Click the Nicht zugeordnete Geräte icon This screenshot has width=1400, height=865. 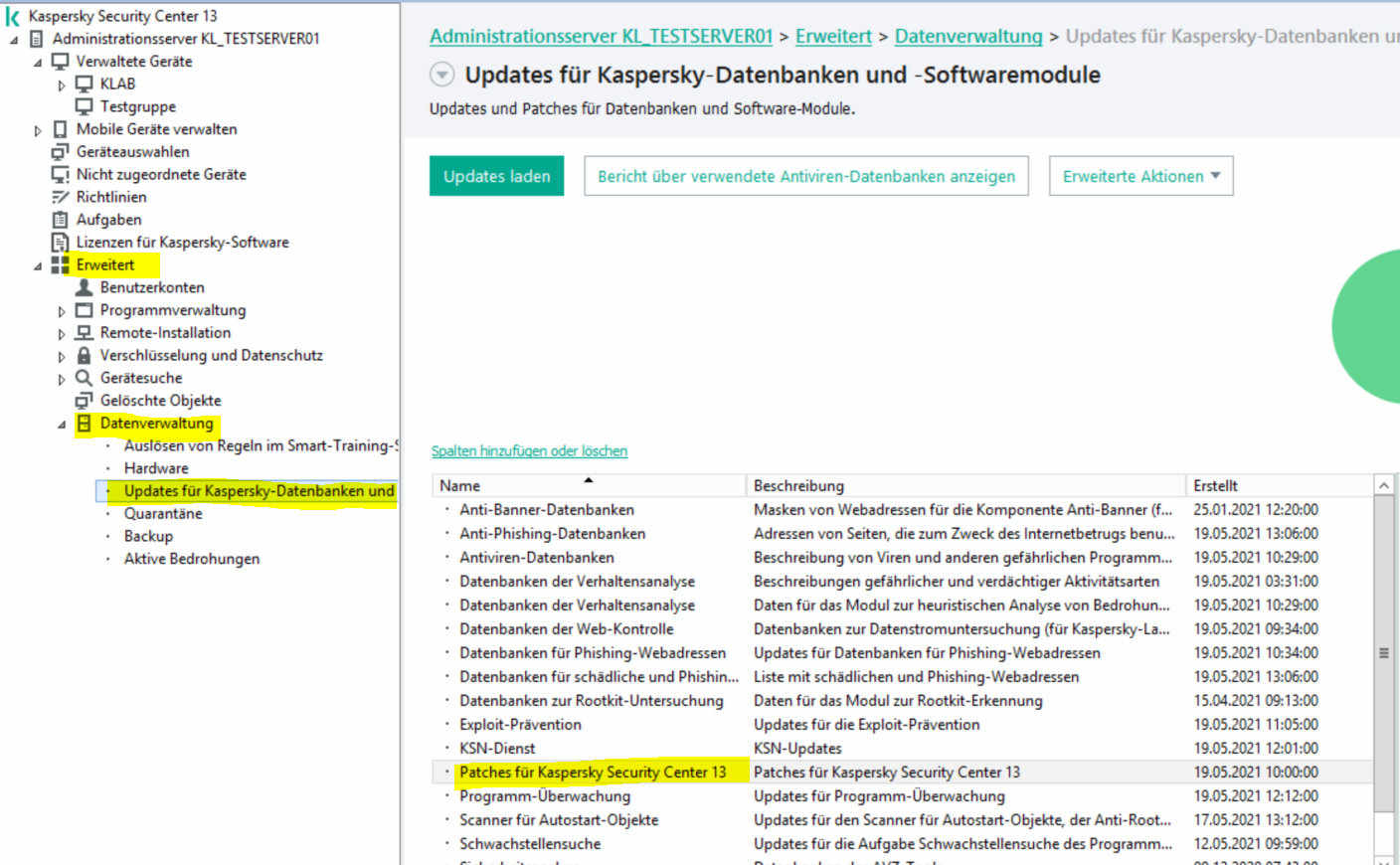(x=61, y=175)
